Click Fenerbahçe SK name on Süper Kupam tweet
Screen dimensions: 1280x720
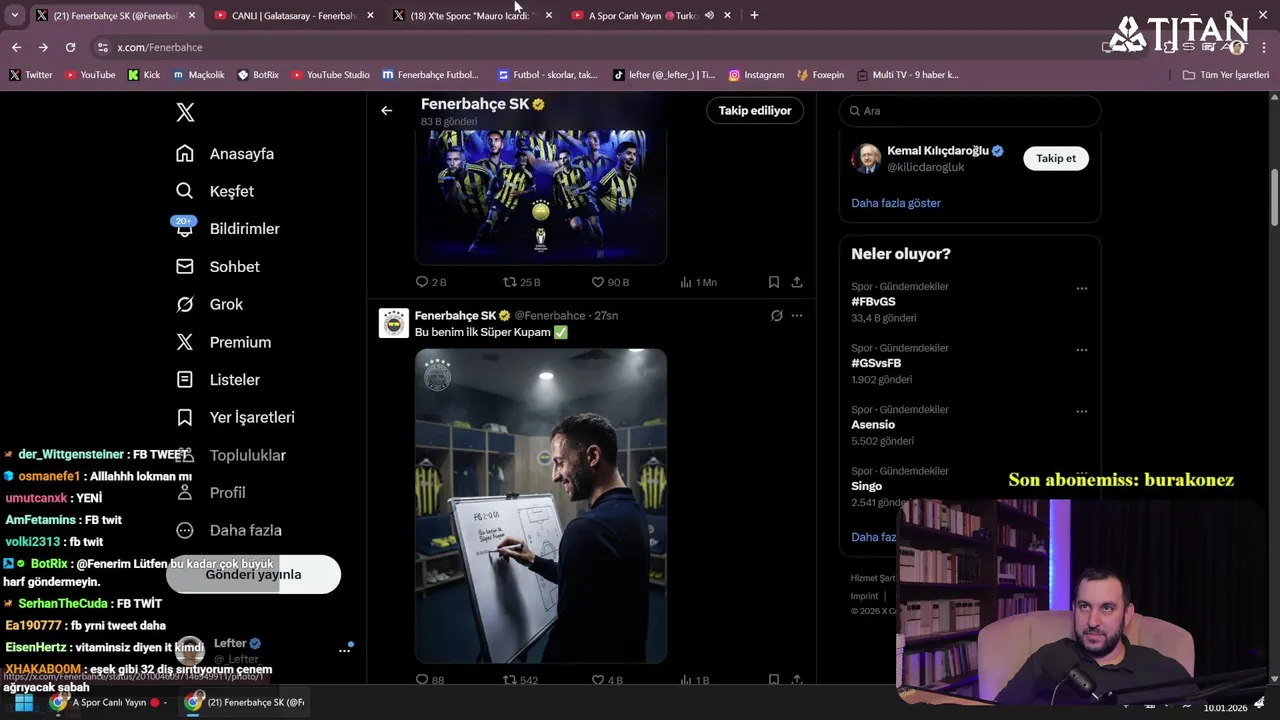[x=455, y=315]
